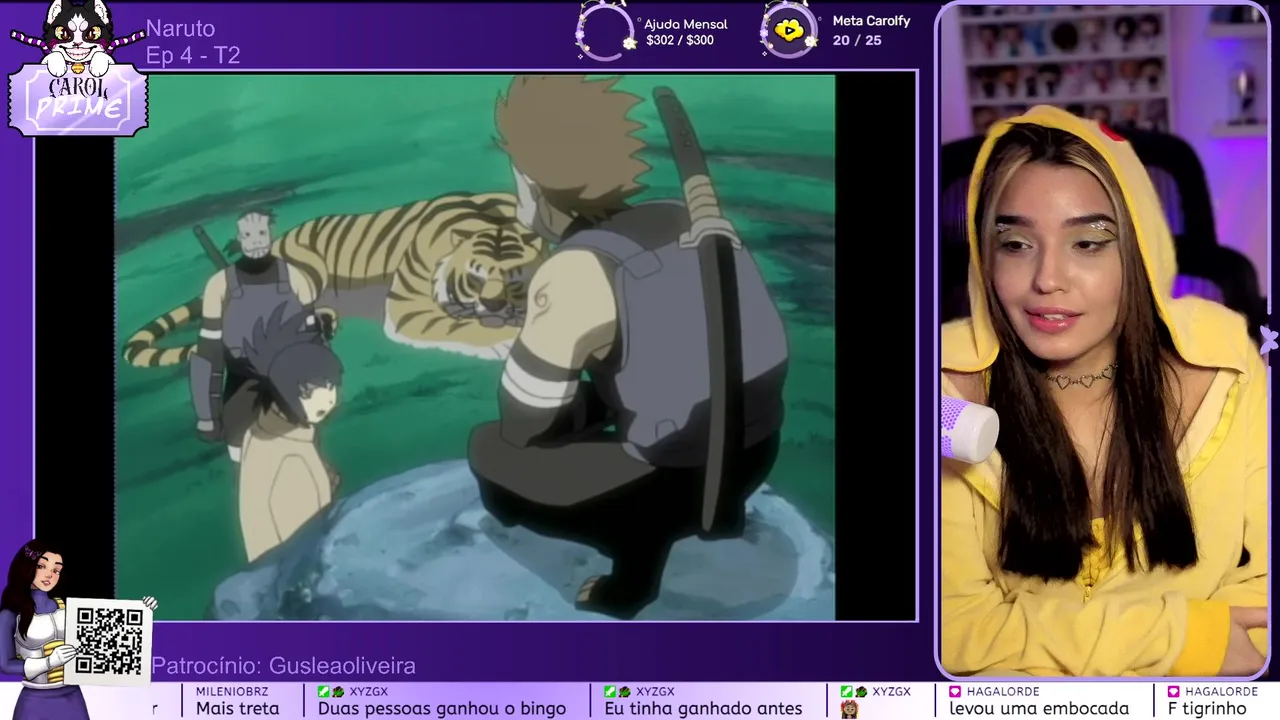1280x720 pixels.
Task: Click the emoji in XYZGX's ticker message
Action: pyautogui.click(x=850, y=709)
